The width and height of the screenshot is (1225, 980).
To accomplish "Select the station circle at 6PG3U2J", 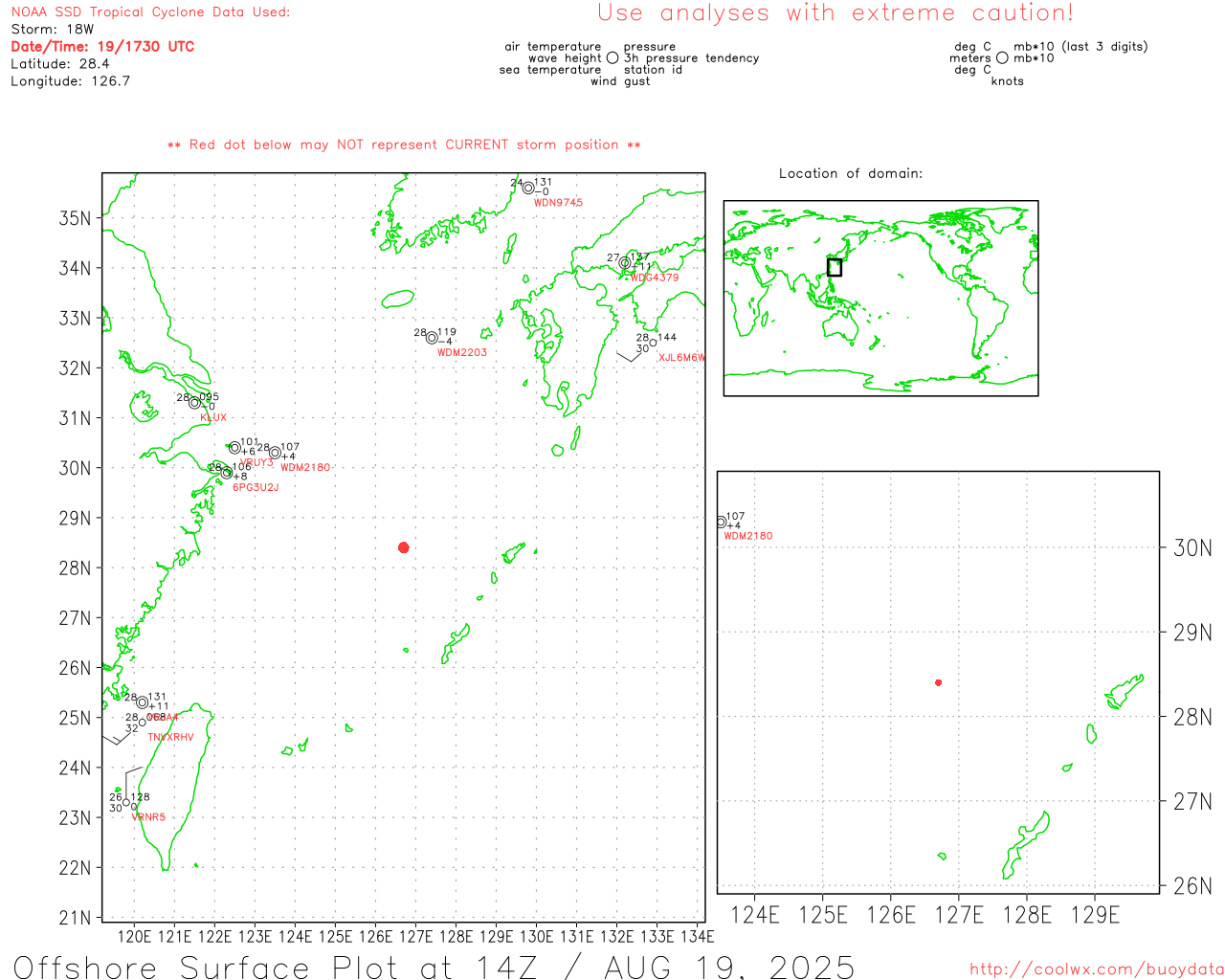I will [227, 472].
